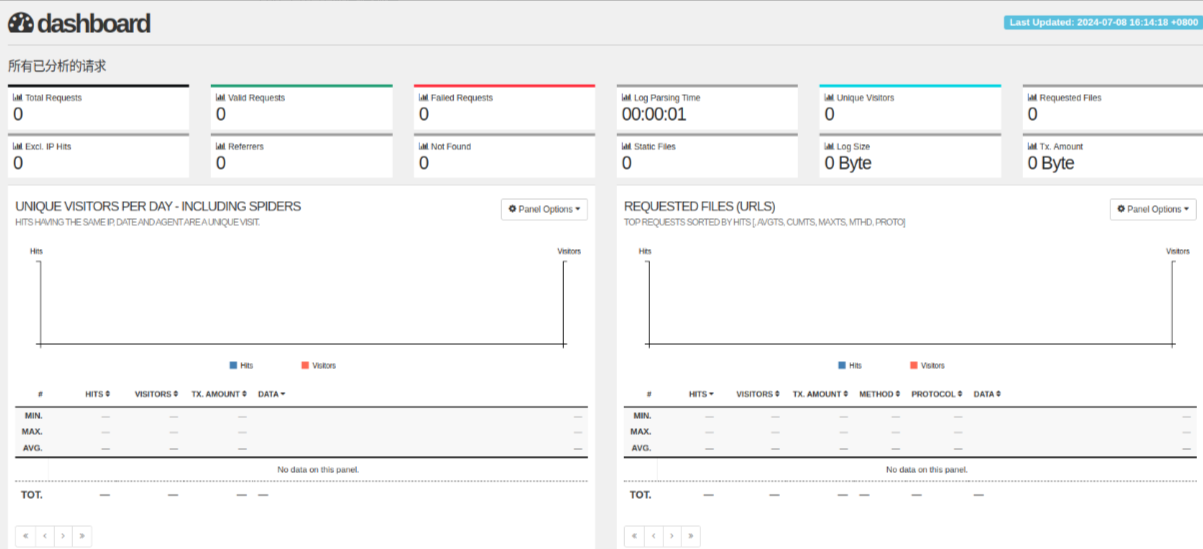Viewport: 1203px width, 549px height.
Task: Click the Total Requests bar chart icon
Action: [x=17, y=98]
